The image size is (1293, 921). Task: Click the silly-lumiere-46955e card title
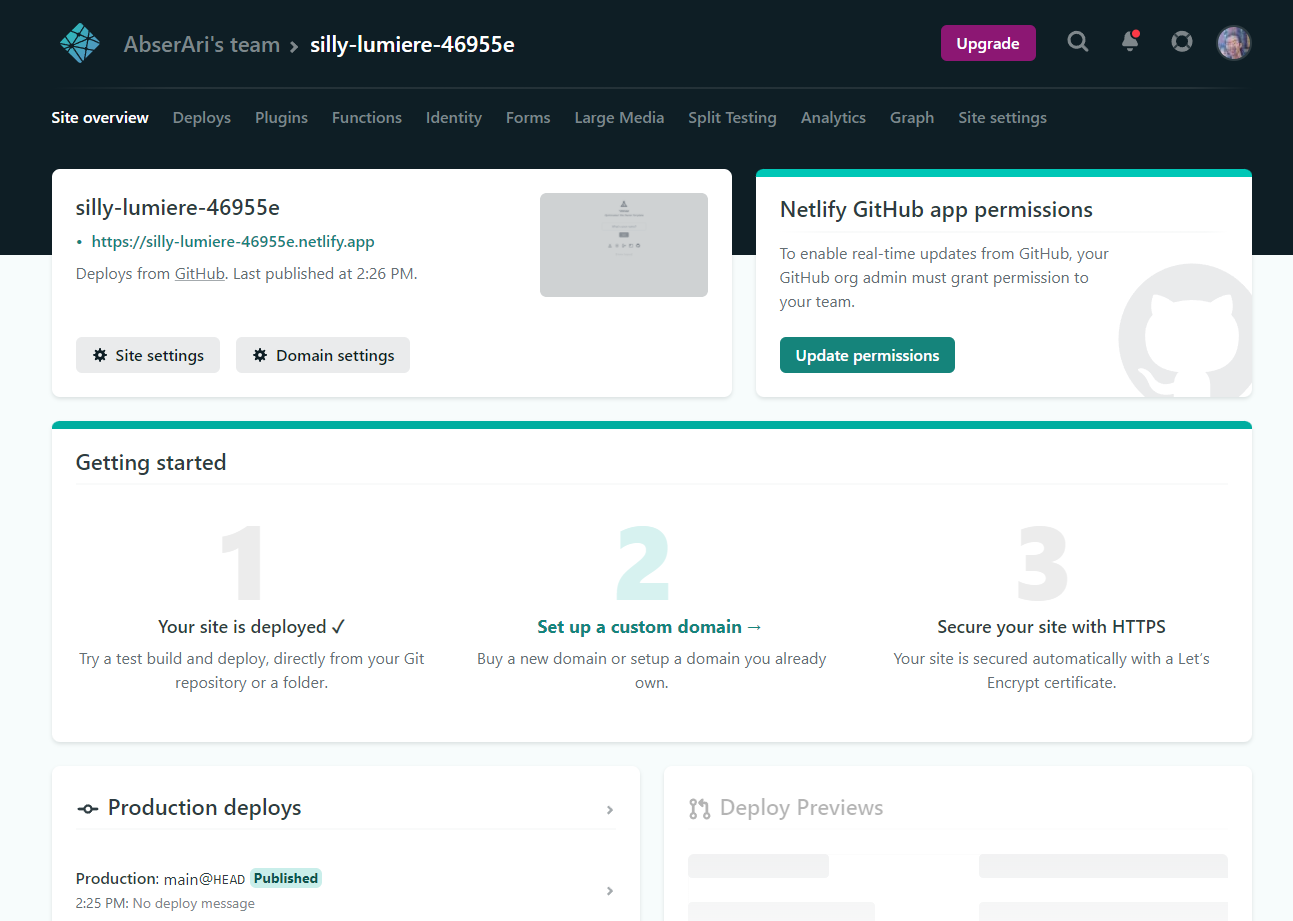coord(178,208)
